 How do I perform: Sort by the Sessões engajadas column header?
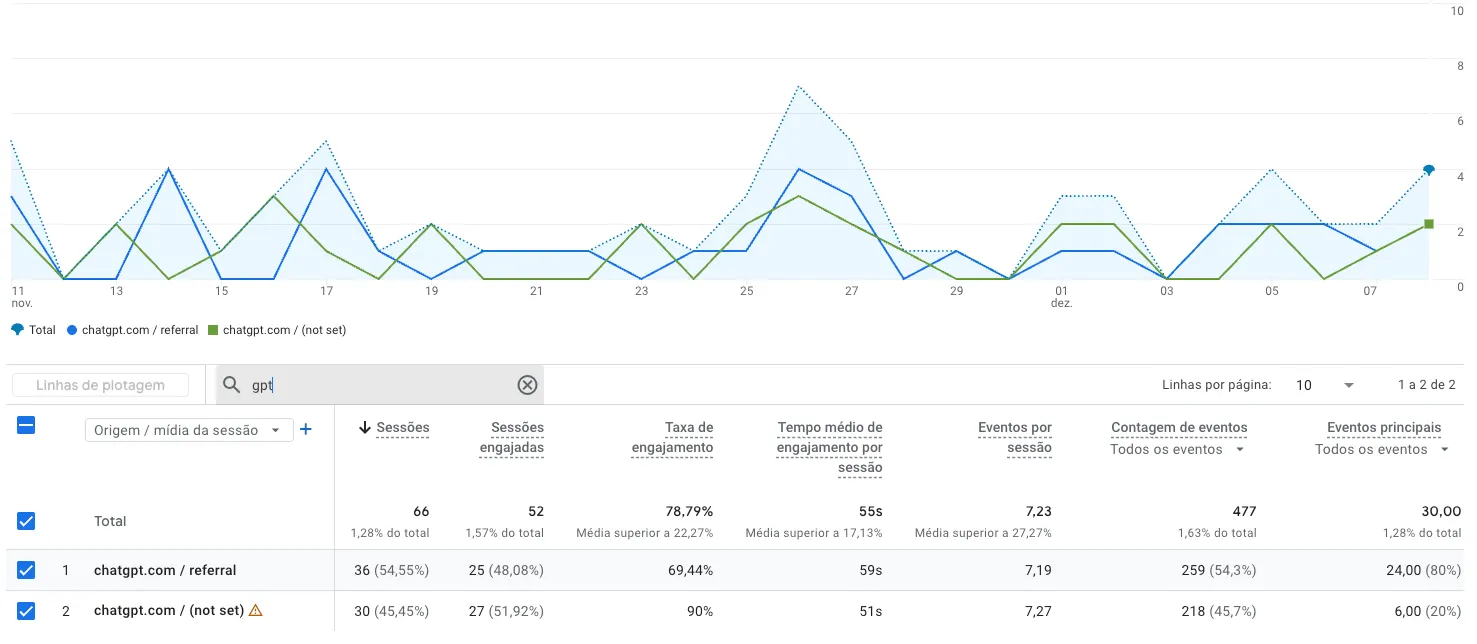[x=512, y=438]
